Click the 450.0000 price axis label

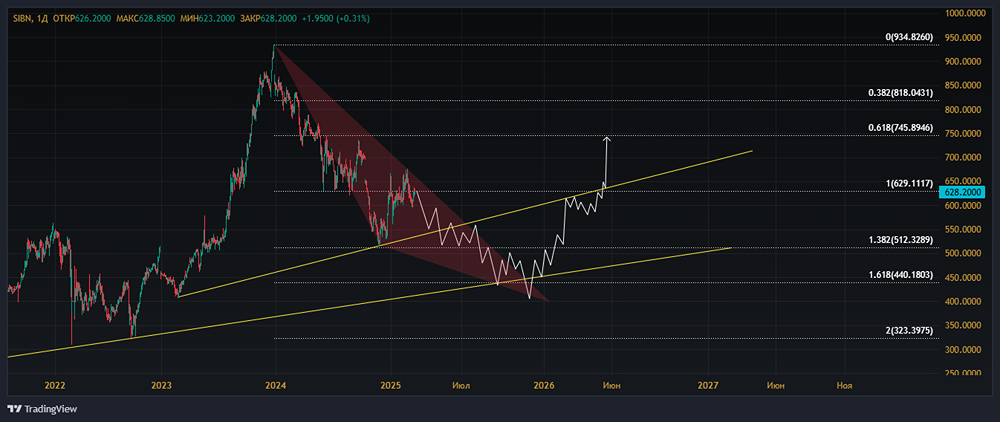coord(964,278)
